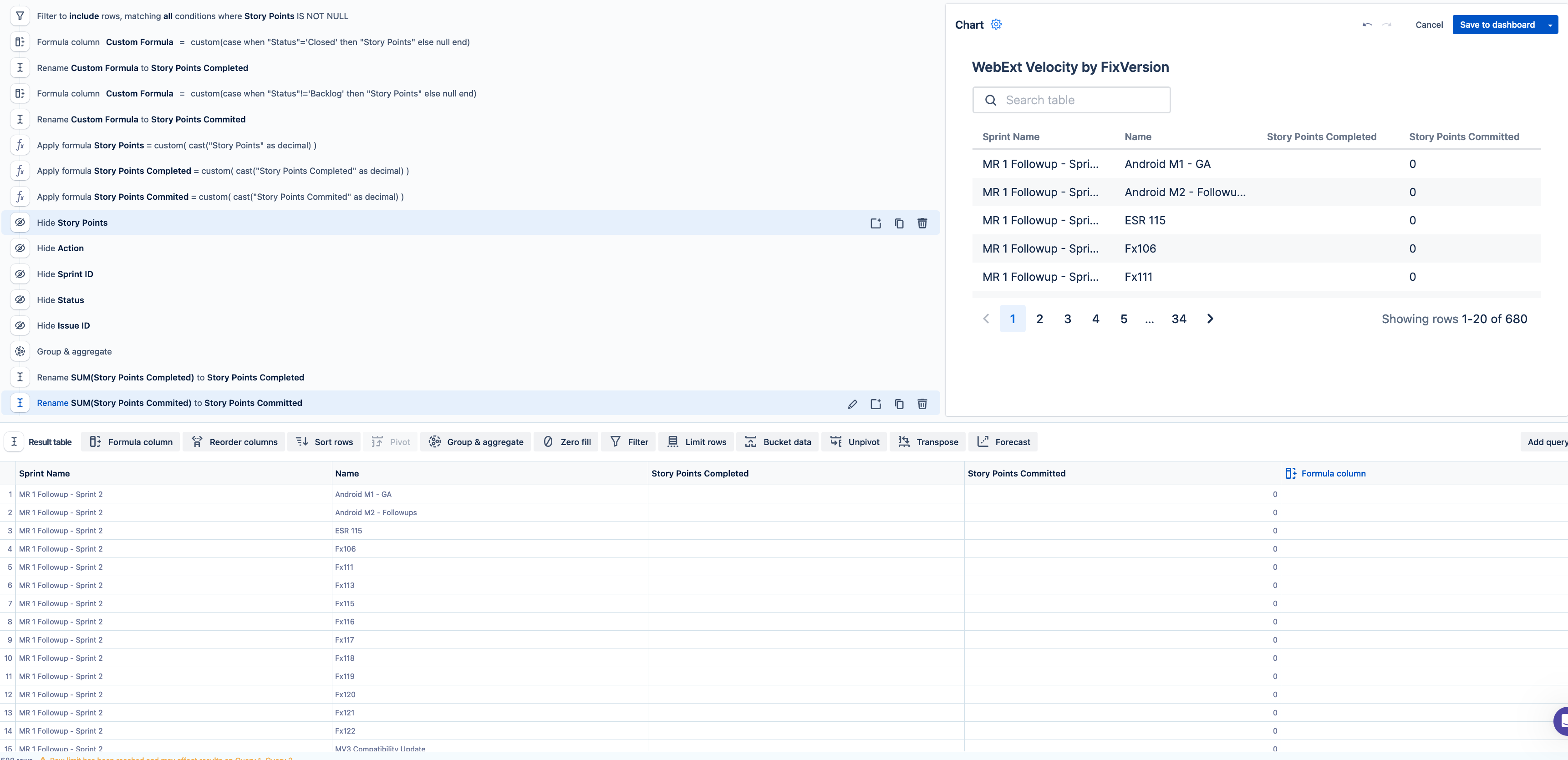
Task: Go to next page of chart table
Action: 1210,319
